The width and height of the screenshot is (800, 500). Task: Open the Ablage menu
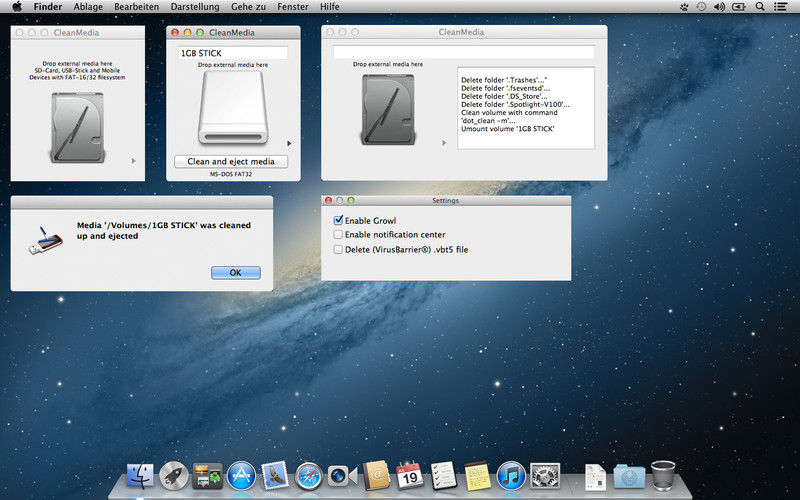pyautogui.click(x=88, y=7)
